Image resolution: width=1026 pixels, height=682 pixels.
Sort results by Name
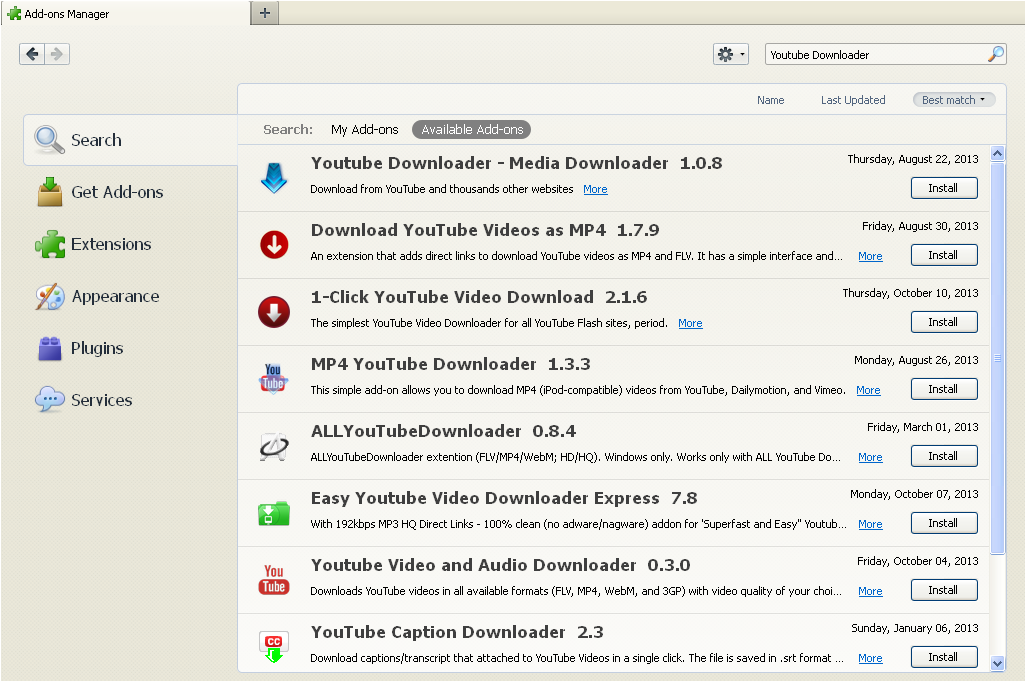pyautogui.click(x=770, y=100)
